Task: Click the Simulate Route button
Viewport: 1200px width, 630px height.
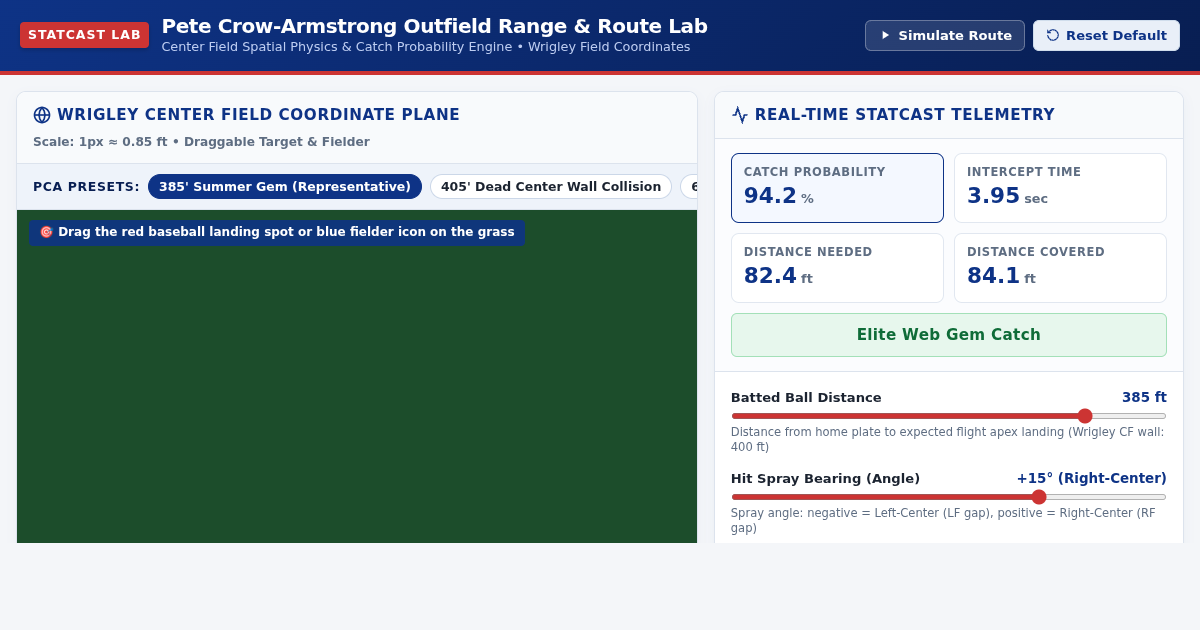Action: coord(945,35)
